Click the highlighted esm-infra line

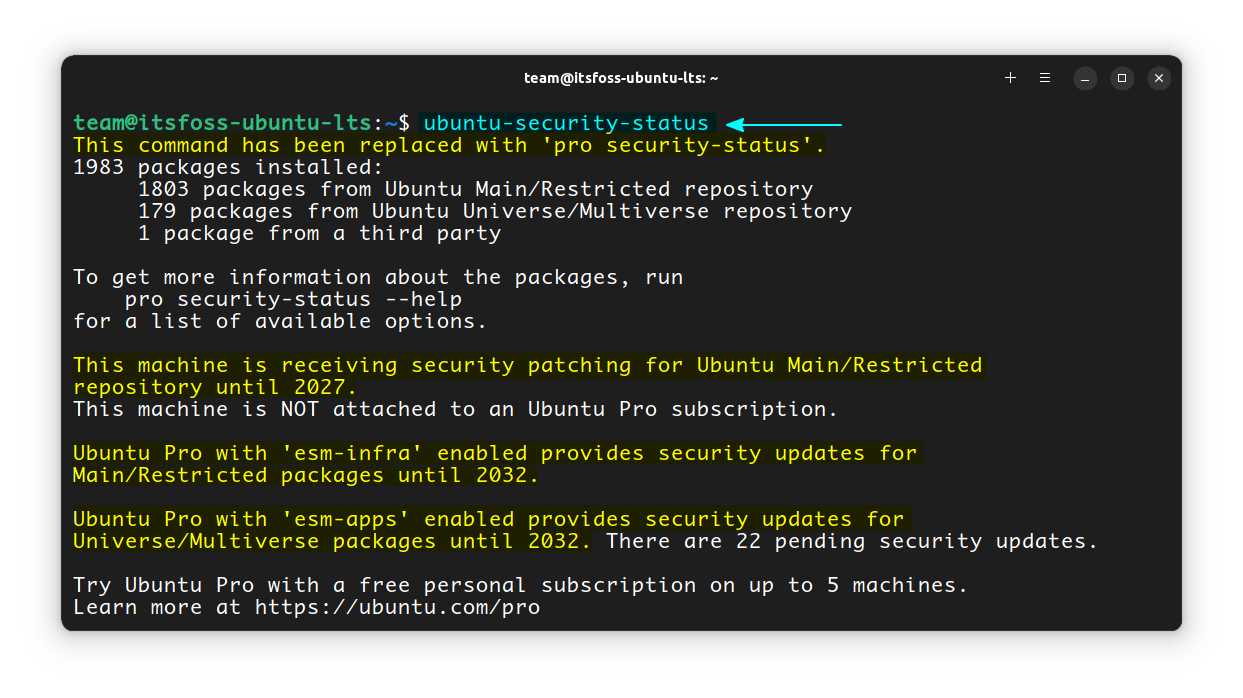click(494, 452)
